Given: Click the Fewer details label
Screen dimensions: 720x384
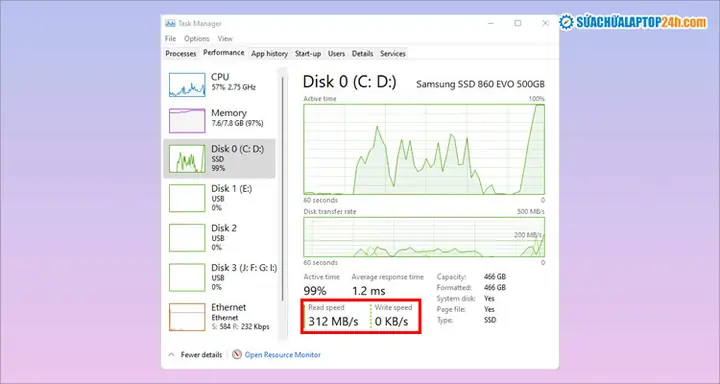Looking at the screenshot, I should [x=201, y=355].
